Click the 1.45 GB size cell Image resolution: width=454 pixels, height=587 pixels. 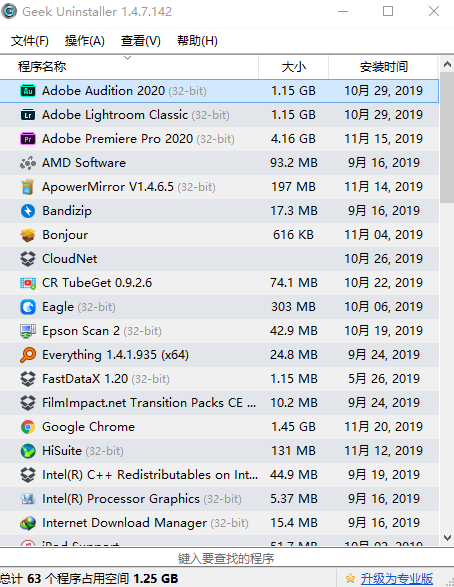[293, 426]
